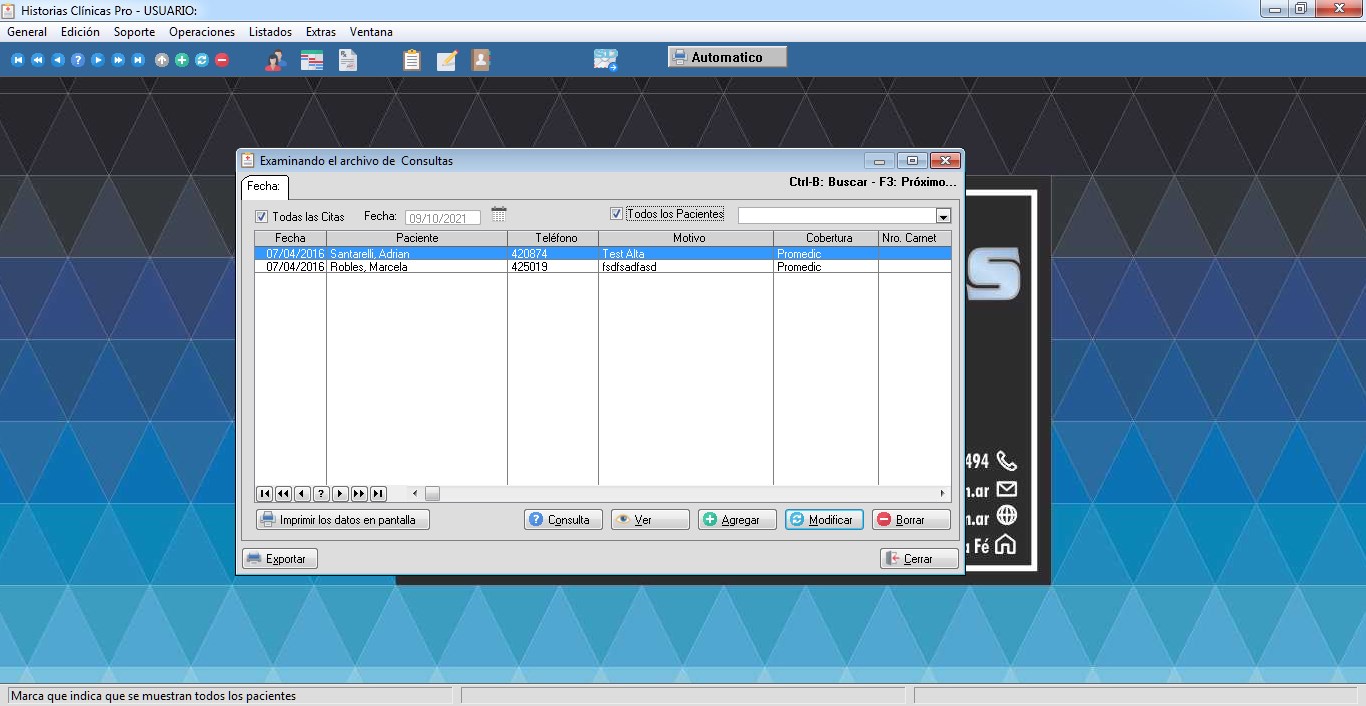Click the patients icon in the main toolbar
Image resolution: width=1366 pixels, height=706 pixels.
point(274,60)
